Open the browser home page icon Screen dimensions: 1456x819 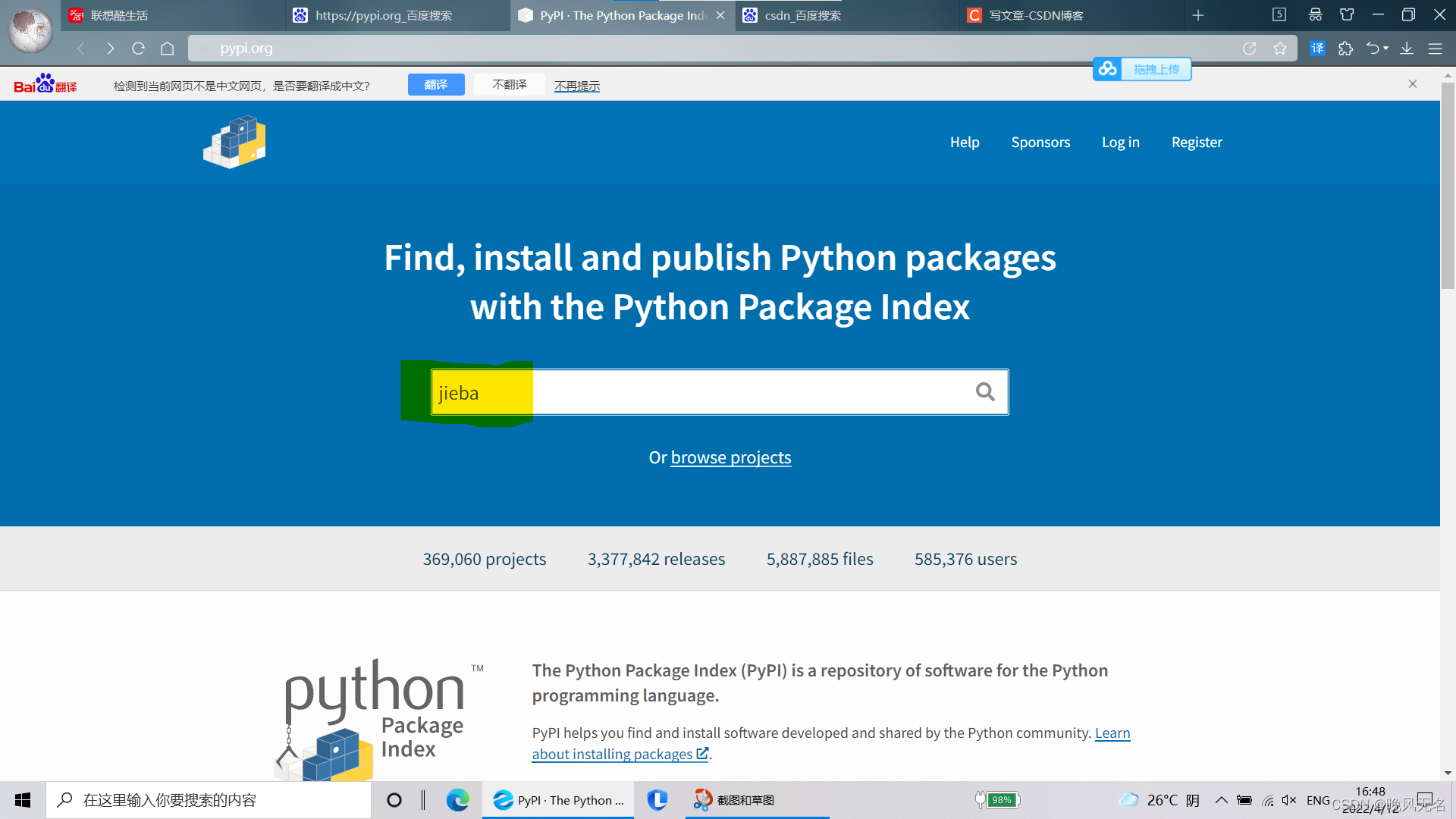168,49
